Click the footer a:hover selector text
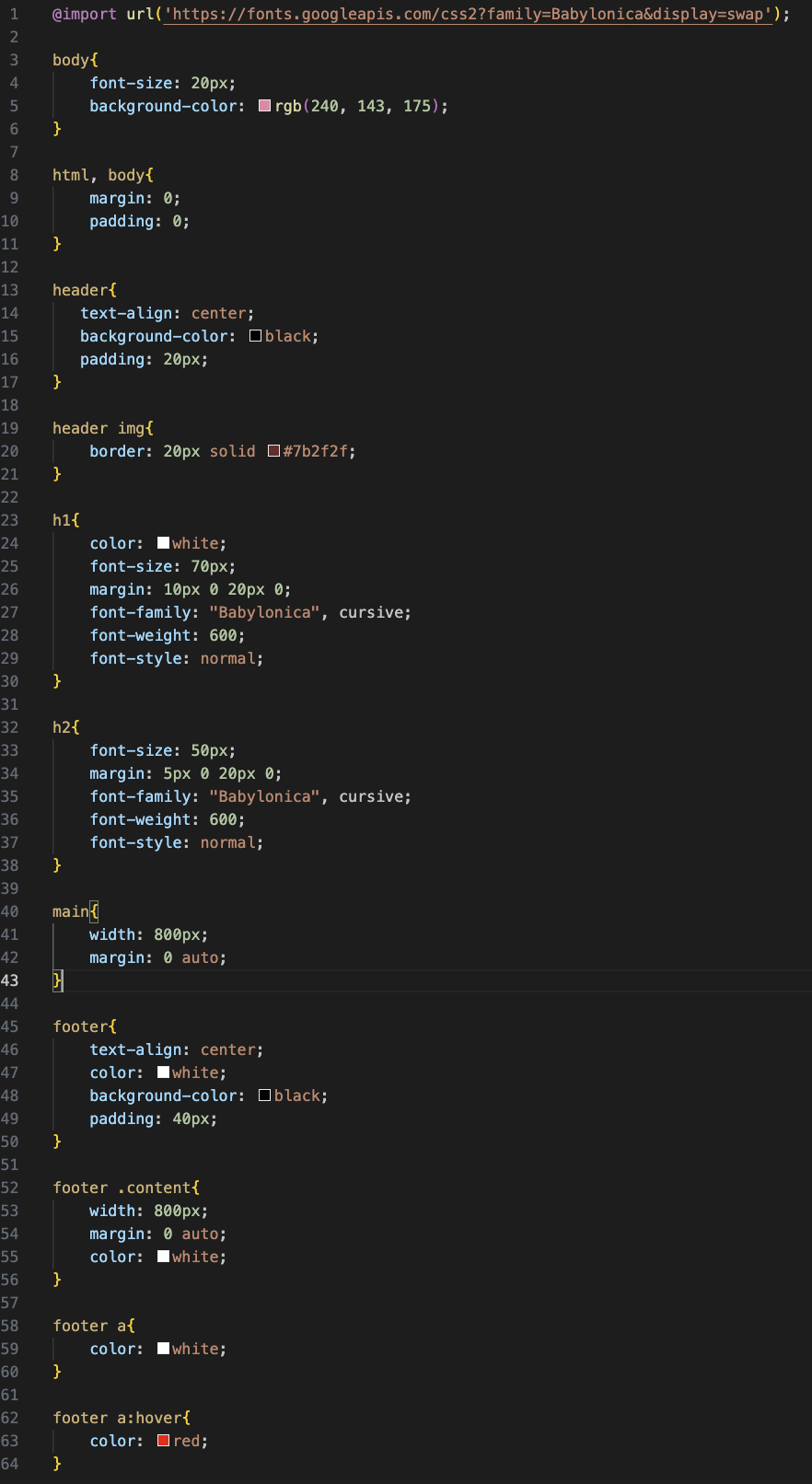The image size is (812, 1484). (117, 1418)
